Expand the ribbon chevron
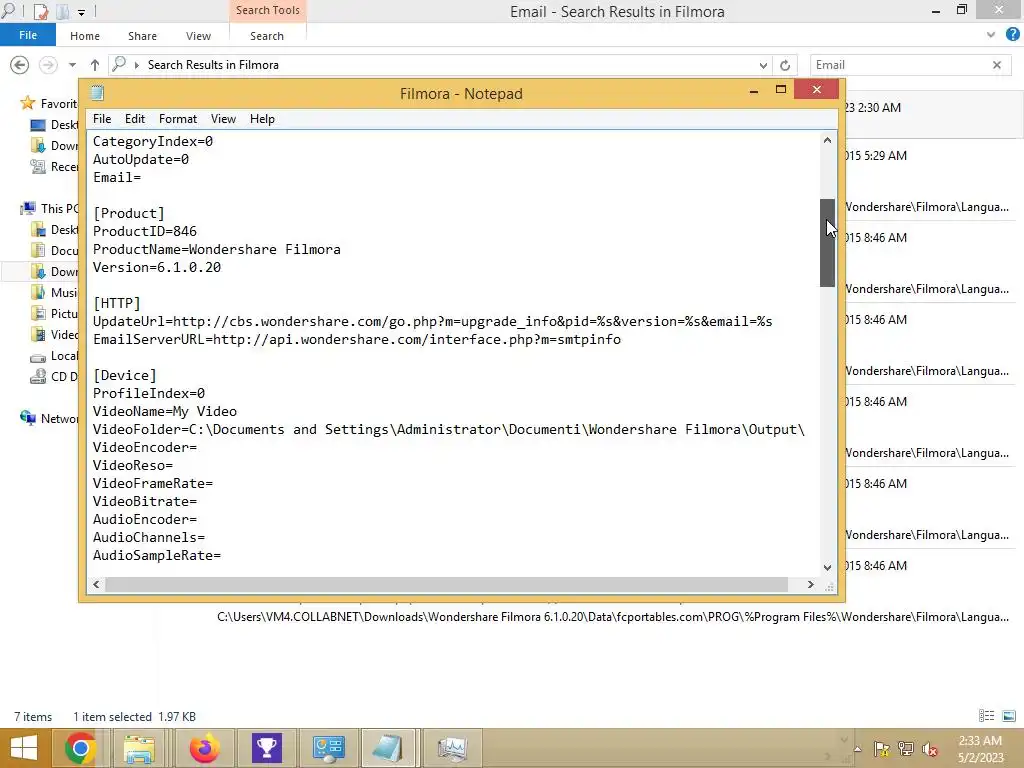Screen dimensions: 1024x768 pos(991,35)
